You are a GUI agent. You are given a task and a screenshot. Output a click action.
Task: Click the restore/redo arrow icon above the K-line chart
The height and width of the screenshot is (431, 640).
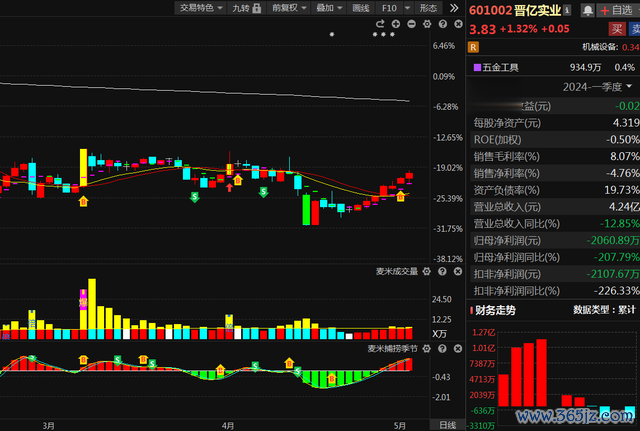click(x=380, y=24)
